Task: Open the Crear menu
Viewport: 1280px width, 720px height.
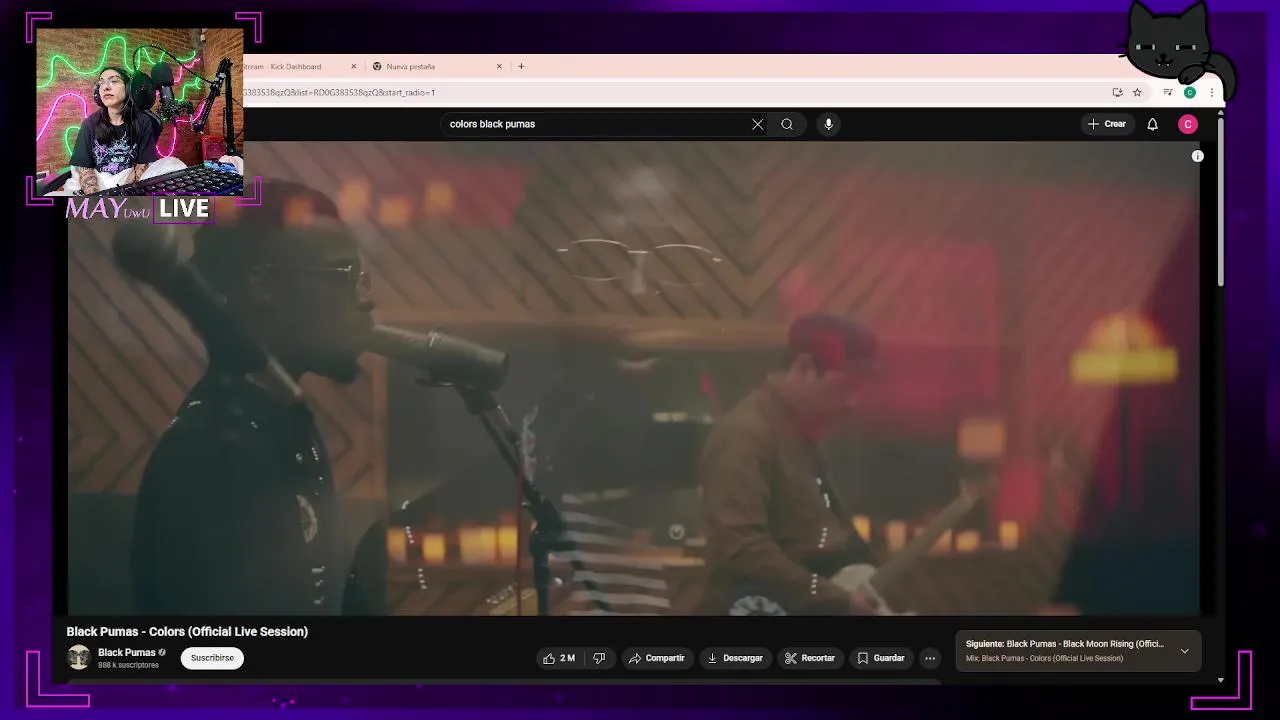Action: (x=1107, y=124)
